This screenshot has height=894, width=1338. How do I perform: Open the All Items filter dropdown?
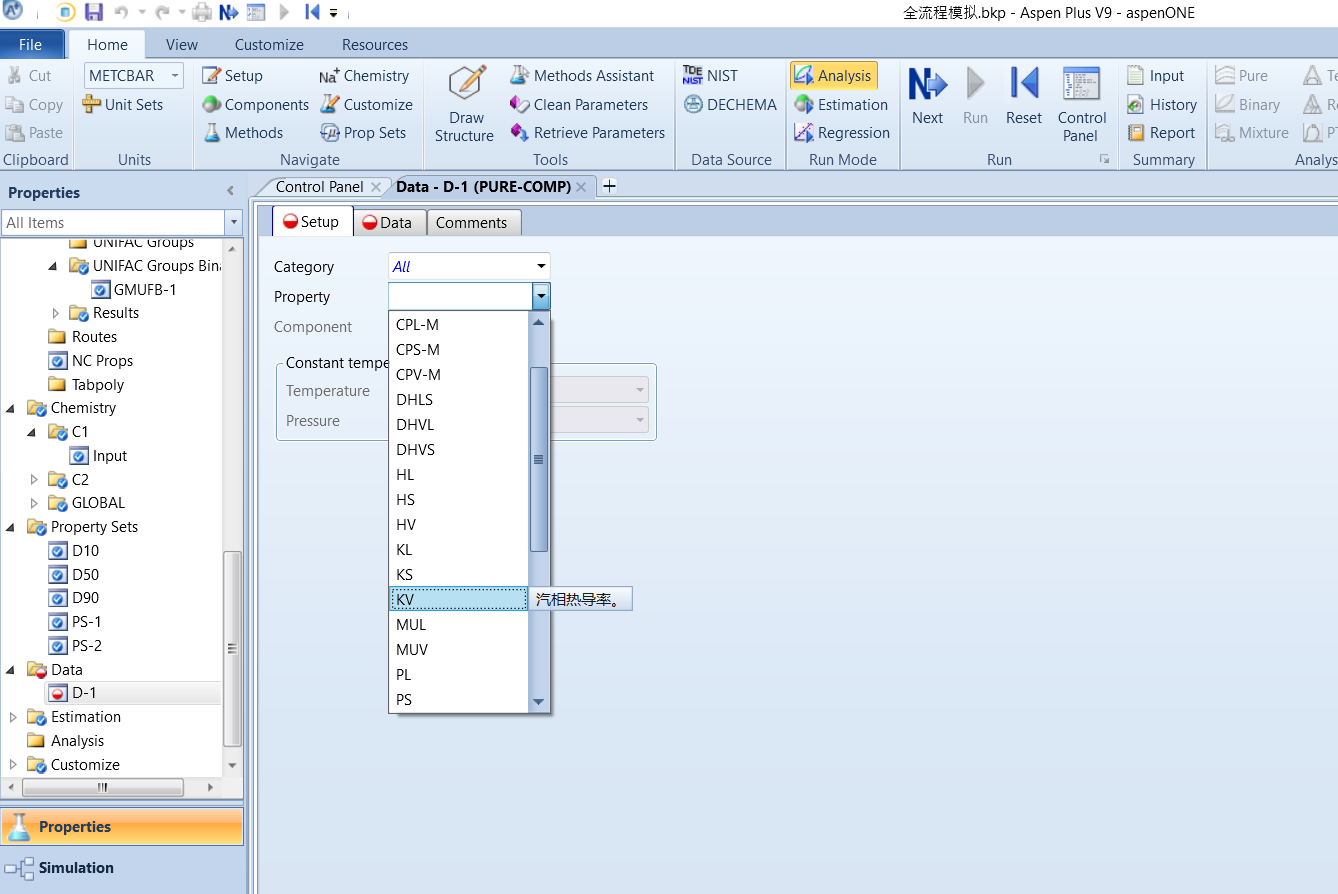tap(234, 223)
